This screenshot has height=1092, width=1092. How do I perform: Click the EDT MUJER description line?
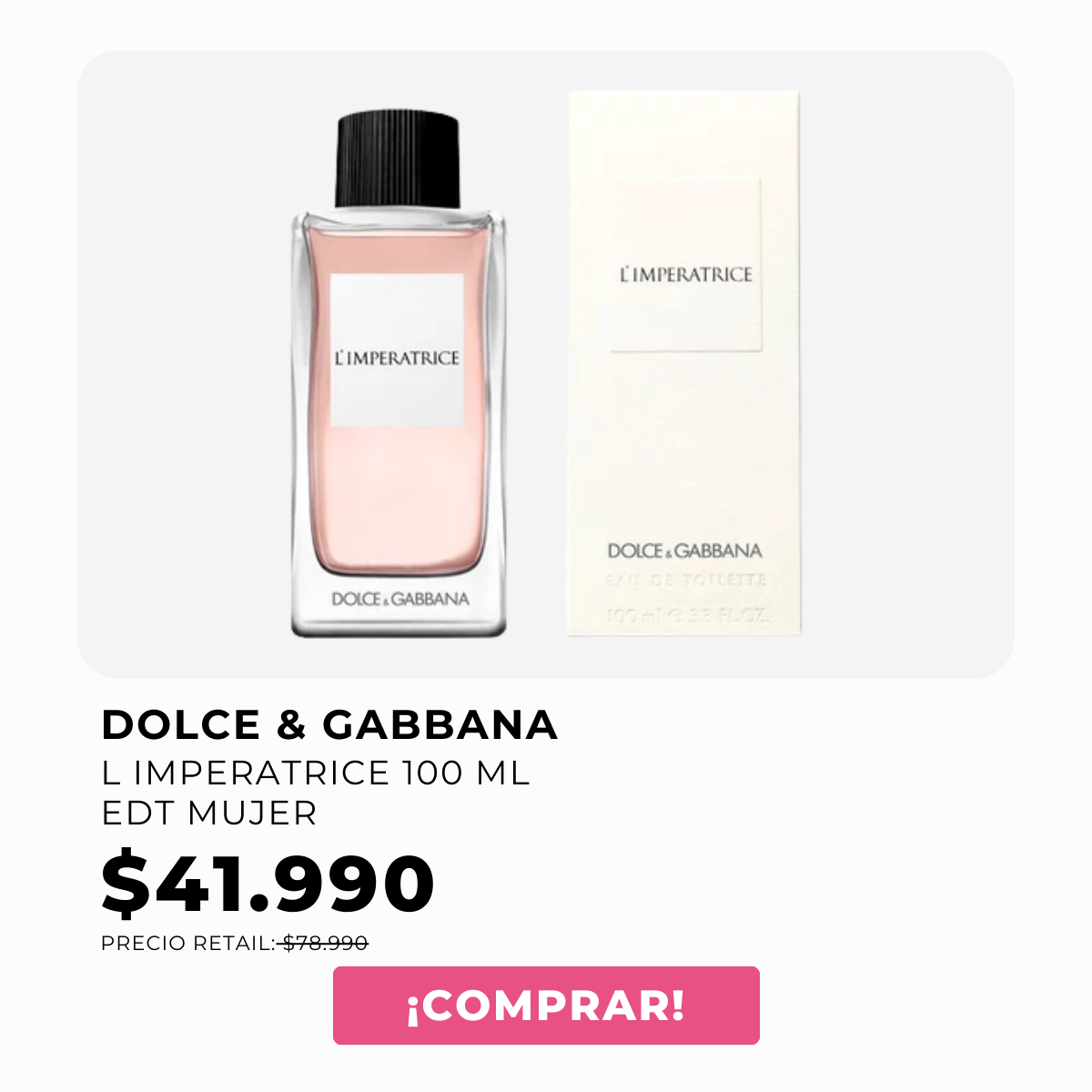(209, 813)
